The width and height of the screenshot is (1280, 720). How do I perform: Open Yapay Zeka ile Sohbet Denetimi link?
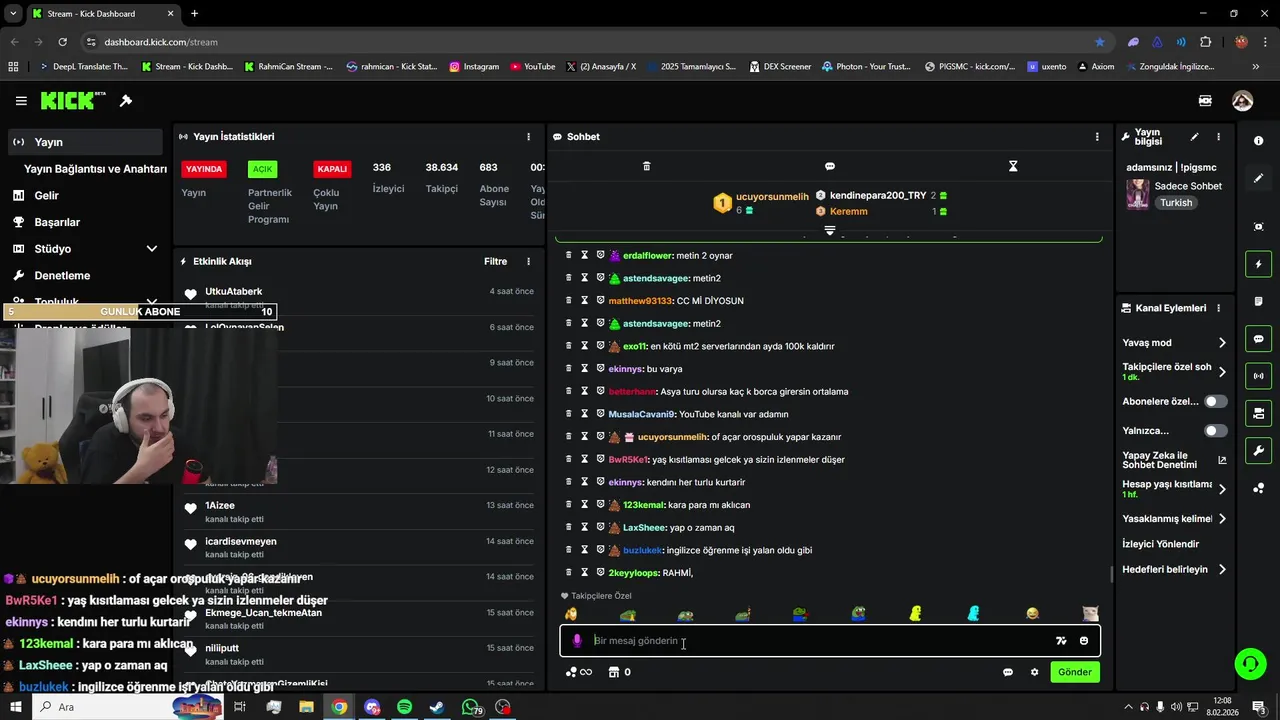pyautogui.click(x=1174, y=460)
